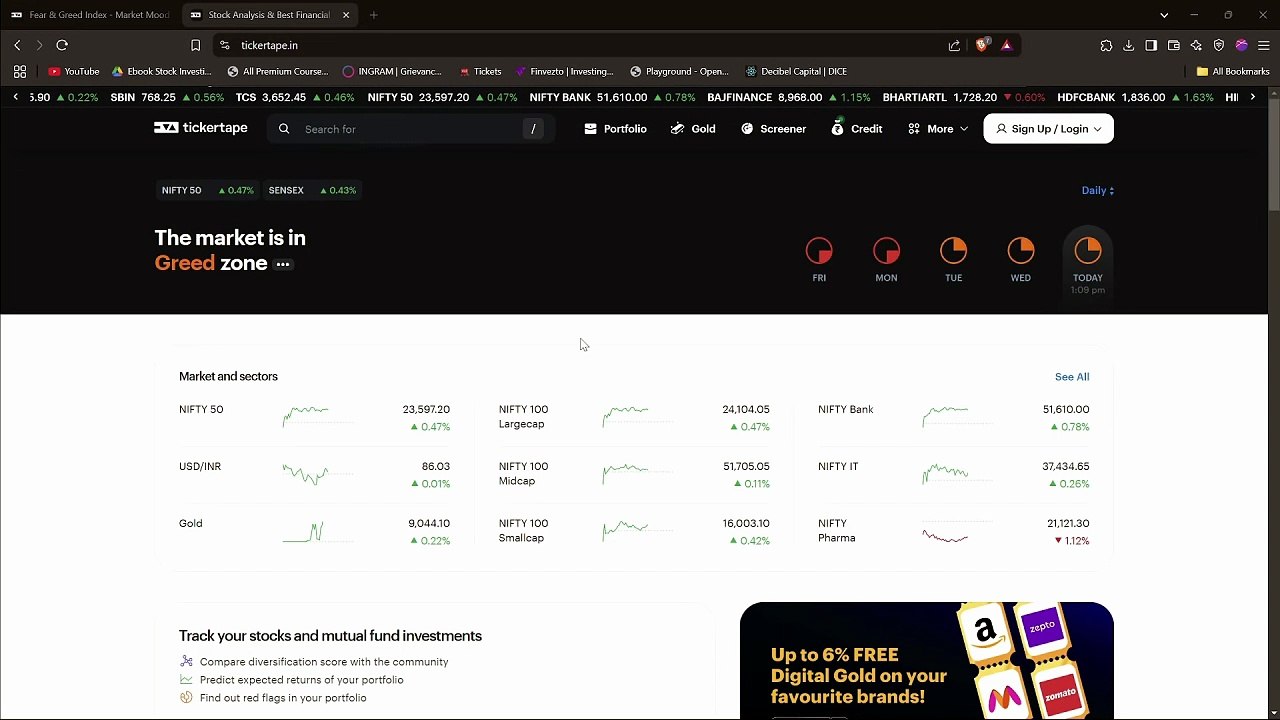Viewport: 1280px width, 720px height.
Task: Open the apps grid in bookmarks bar
Action: click(x=20, y=72)
